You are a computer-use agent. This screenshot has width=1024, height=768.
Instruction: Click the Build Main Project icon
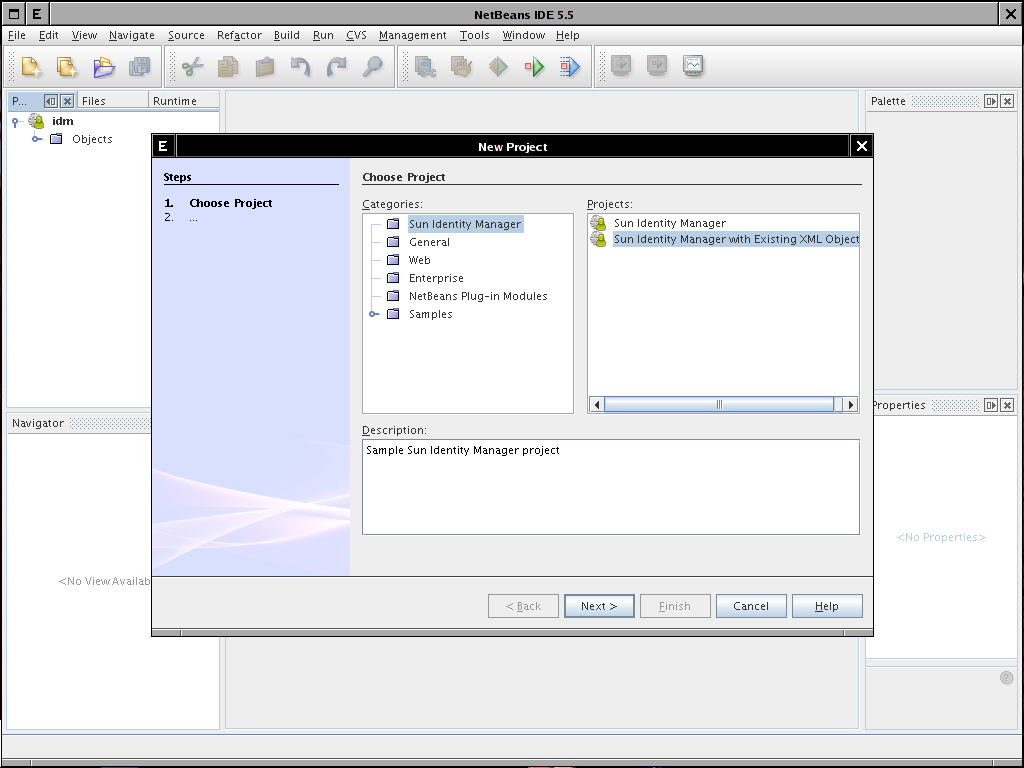tap(425, 67)
